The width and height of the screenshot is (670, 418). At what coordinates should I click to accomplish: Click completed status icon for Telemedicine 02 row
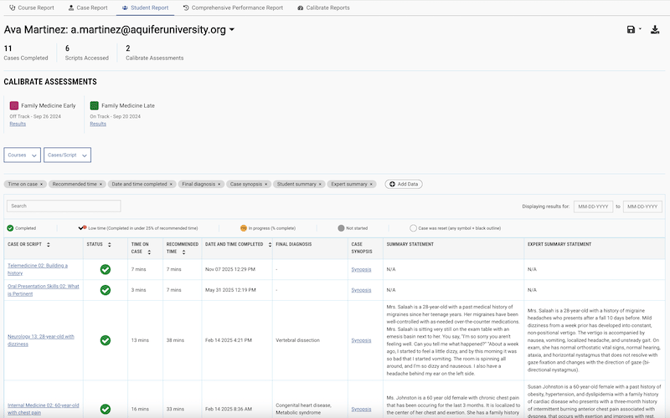[105, 269]
